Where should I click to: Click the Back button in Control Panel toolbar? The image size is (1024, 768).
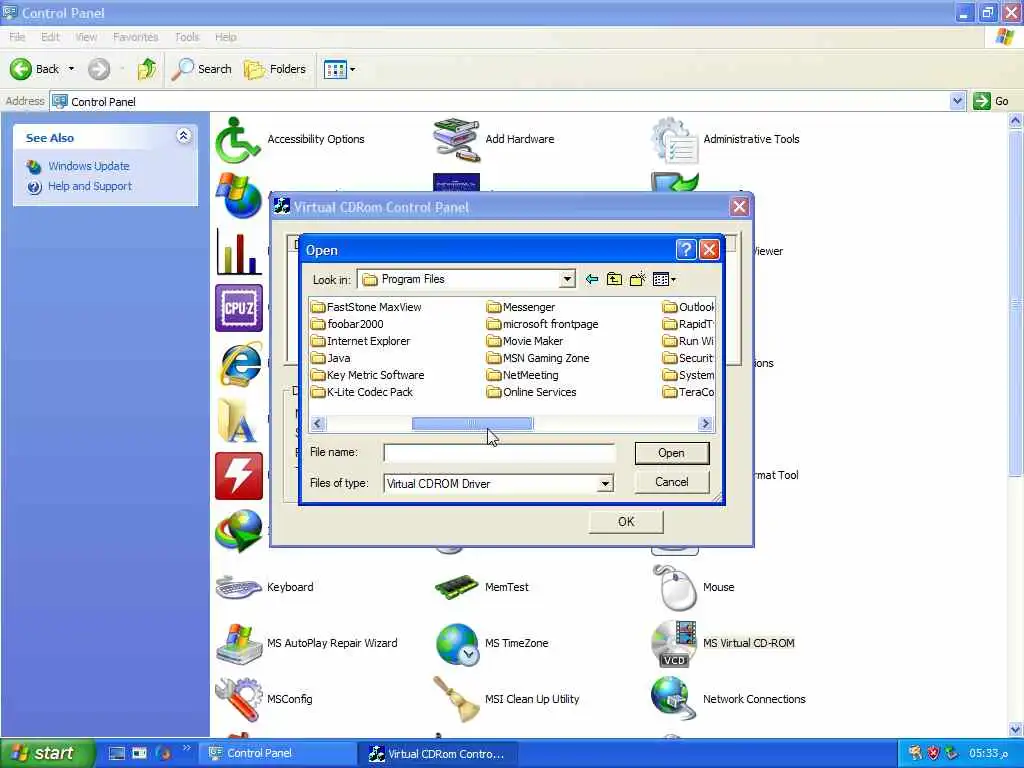pyautogui.click(x=35, y=69)
